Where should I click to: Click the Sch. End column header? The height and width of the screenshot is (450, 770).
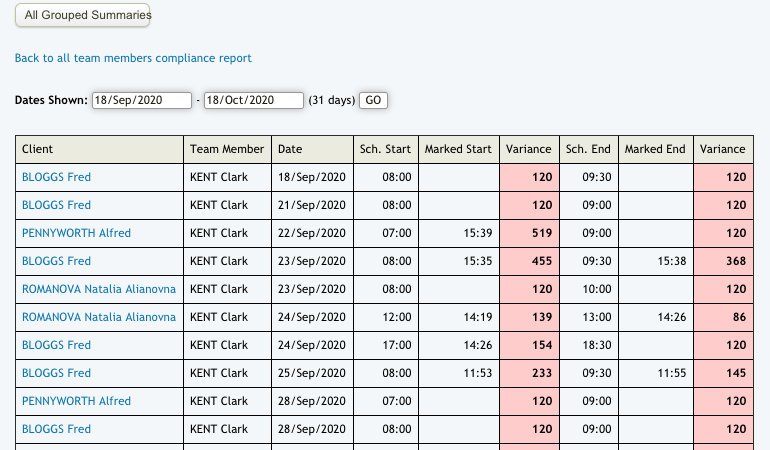tap(588, 149)
